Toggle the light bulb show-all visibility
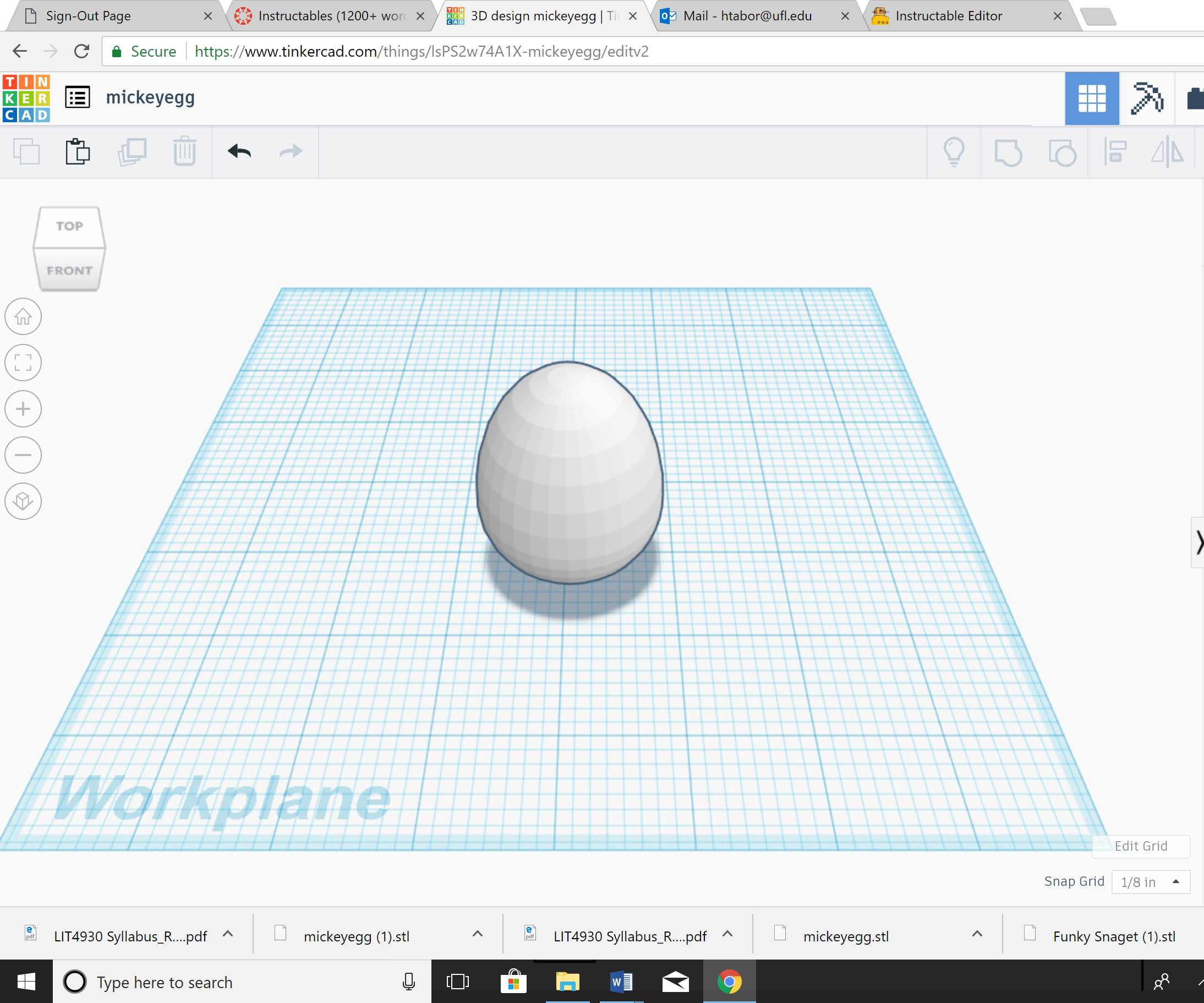This screenshot has height=1003, width=1204. (954, 152)
